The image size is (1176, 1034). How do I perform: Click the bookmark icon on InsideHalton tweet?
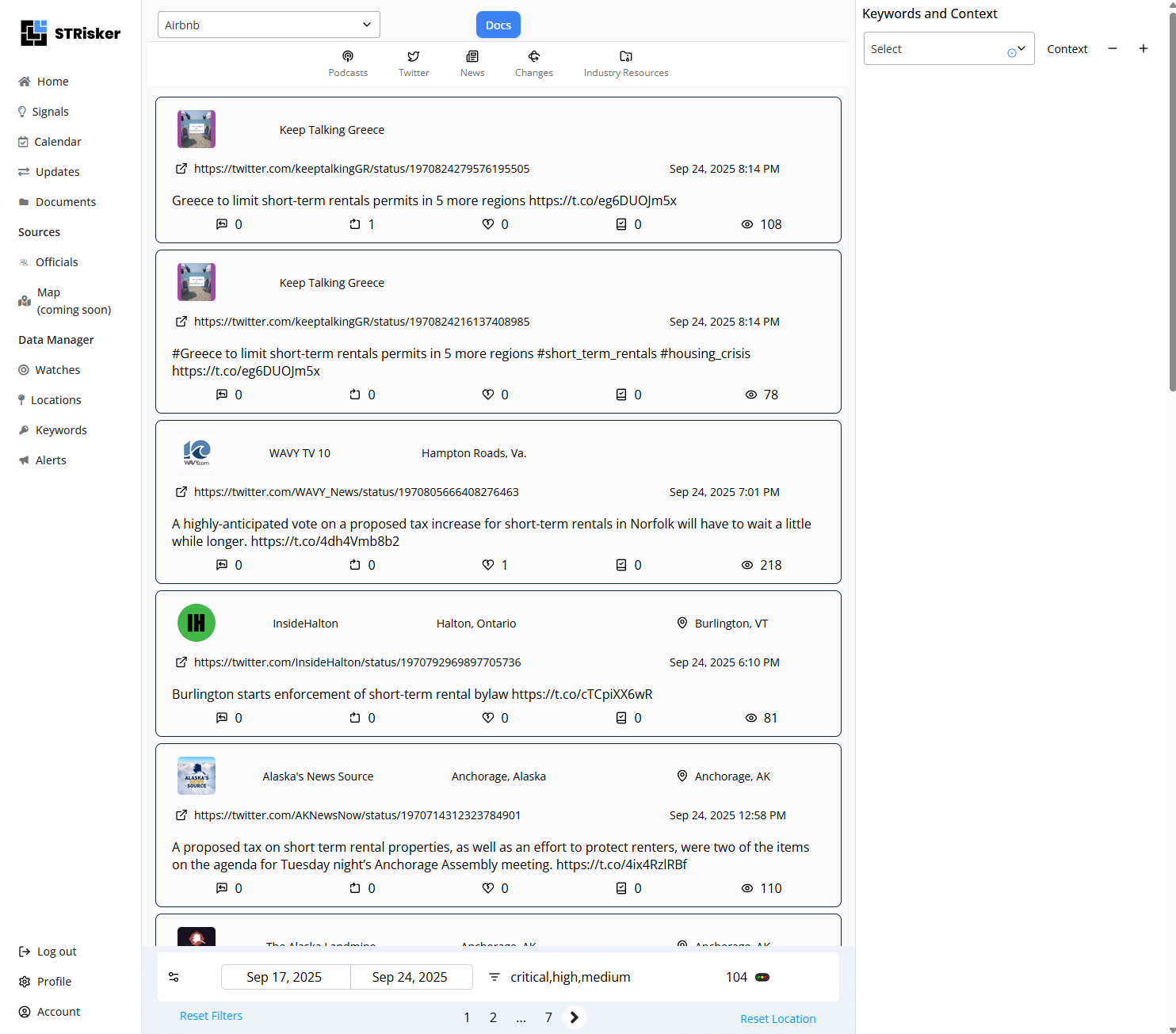point(621,718)
